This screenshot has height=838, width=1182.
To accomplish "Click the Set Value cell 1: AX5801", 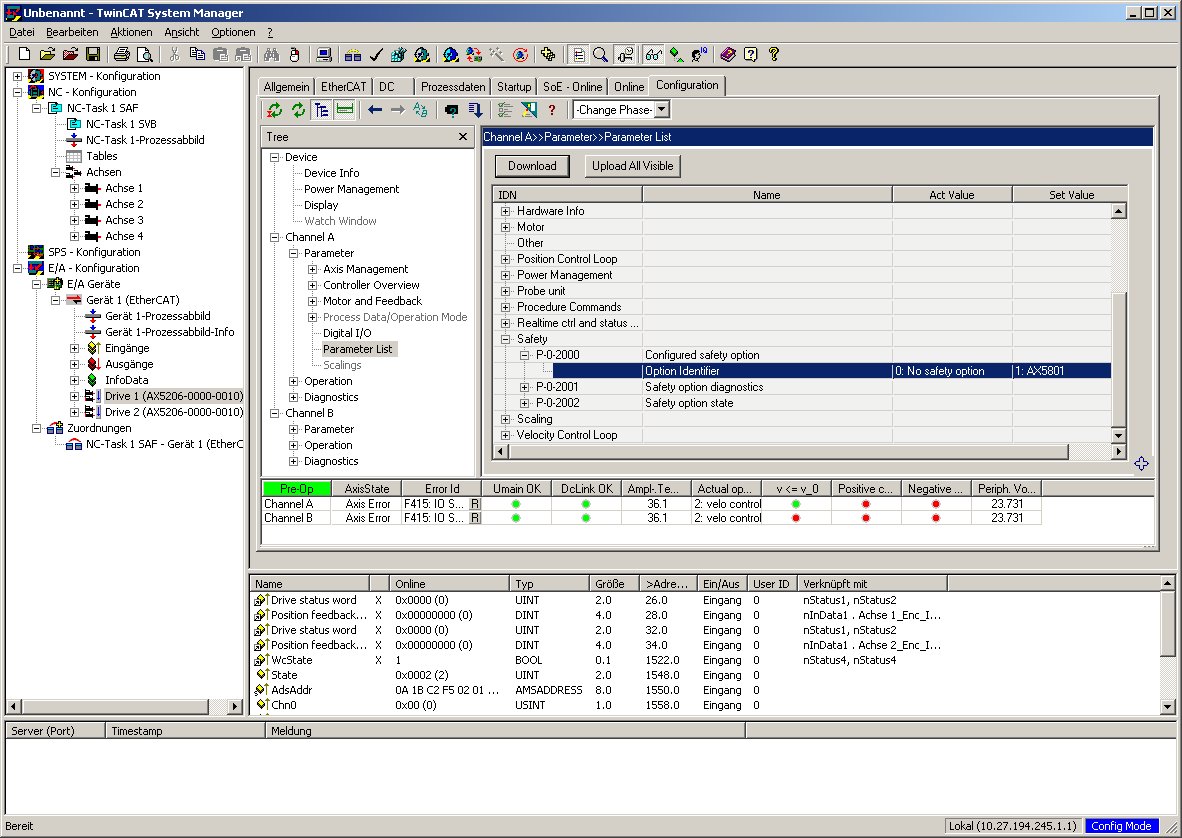I will [1061, 371].
